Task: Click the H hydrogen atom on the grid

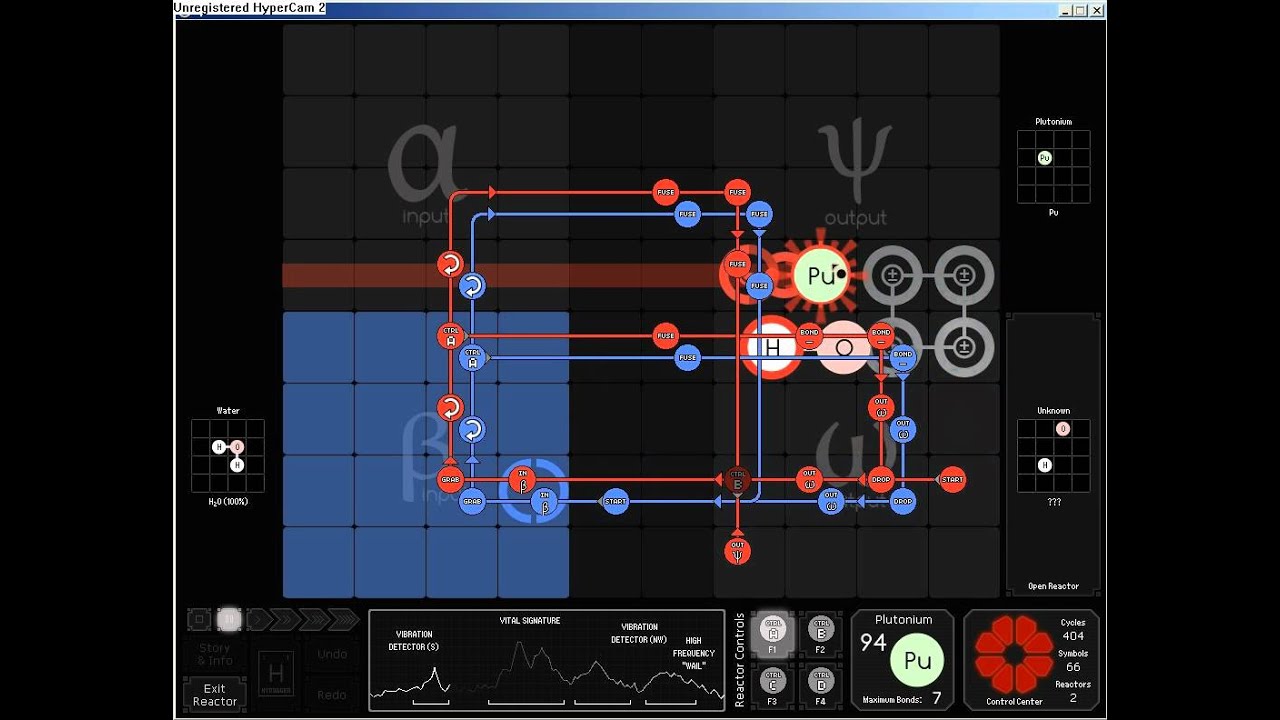Action: (x=772, y=348)
